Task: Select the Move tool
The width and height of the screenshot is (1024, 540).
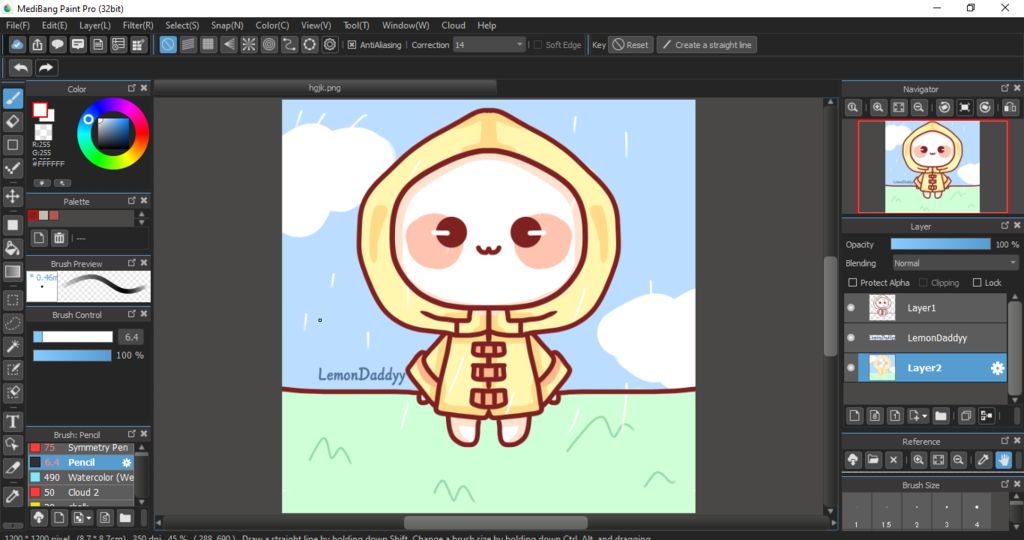Action: [x=13, y=196]
